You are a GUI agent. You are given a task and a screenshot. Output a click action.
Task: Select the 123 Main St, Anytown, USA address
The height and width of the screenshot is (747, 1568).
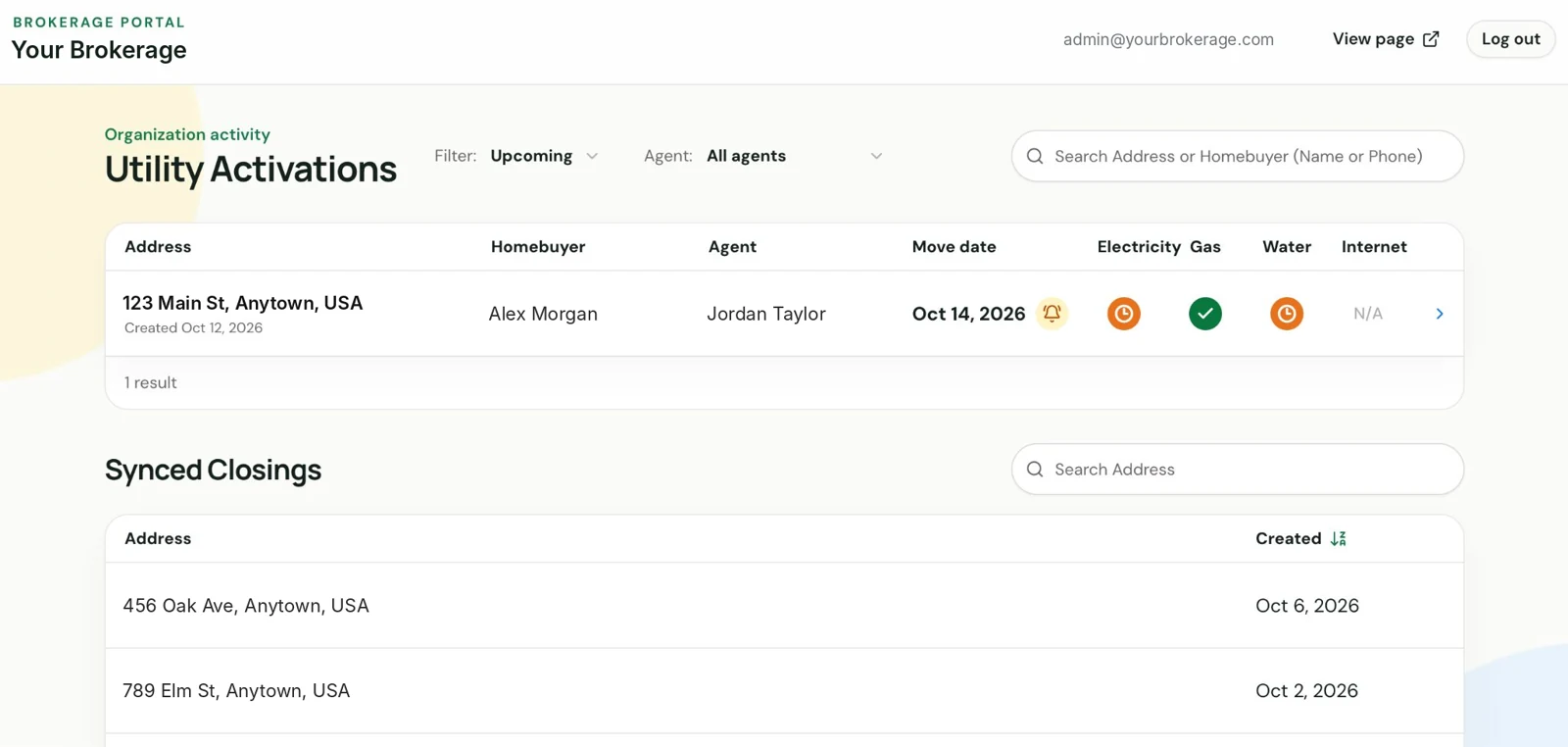pos(243,303)
